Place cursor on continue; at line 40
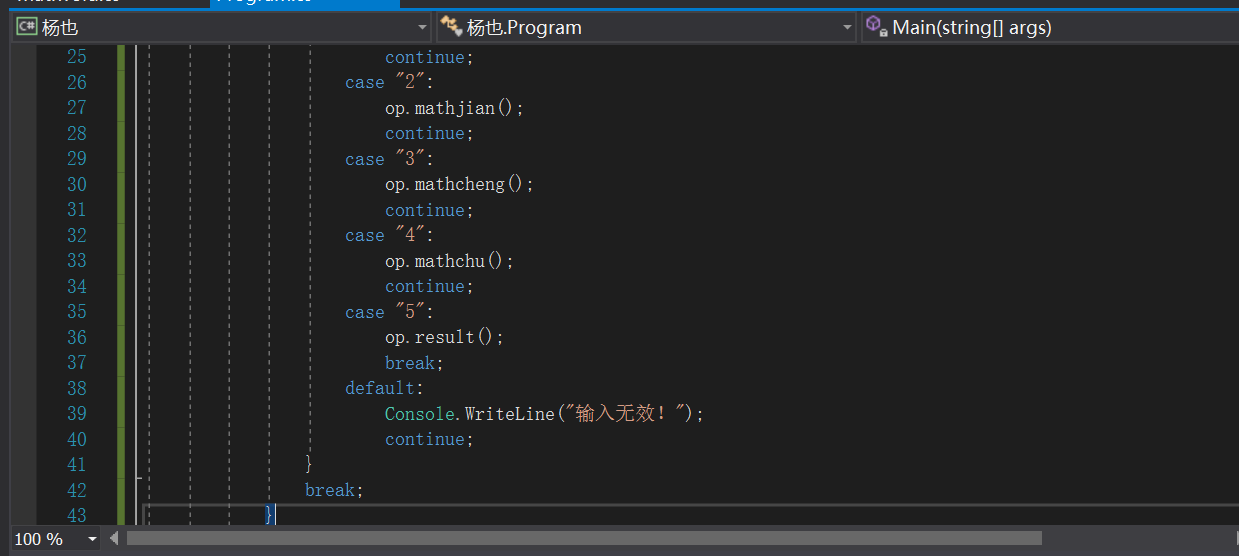The image size is (1239, 556). point(429,439)
